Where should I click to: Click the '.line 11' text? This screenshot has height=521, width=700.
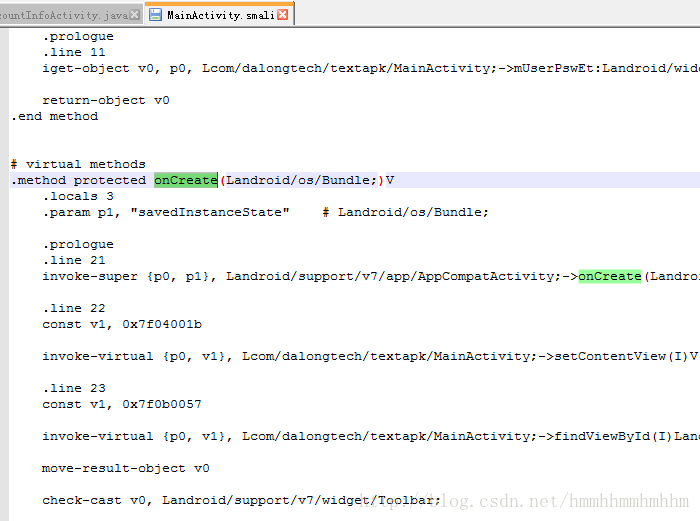coord(74,52)
